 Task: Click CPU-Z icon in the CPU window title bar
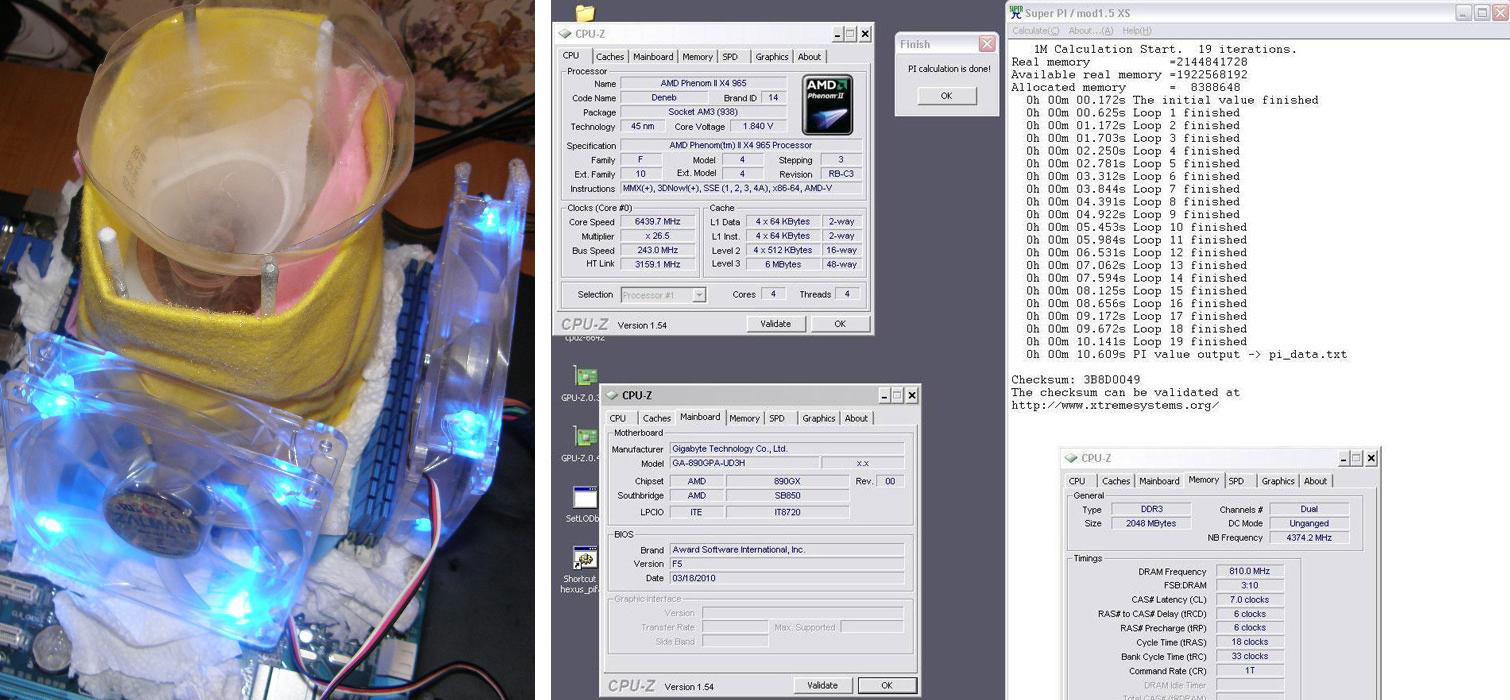click(565, 34)
